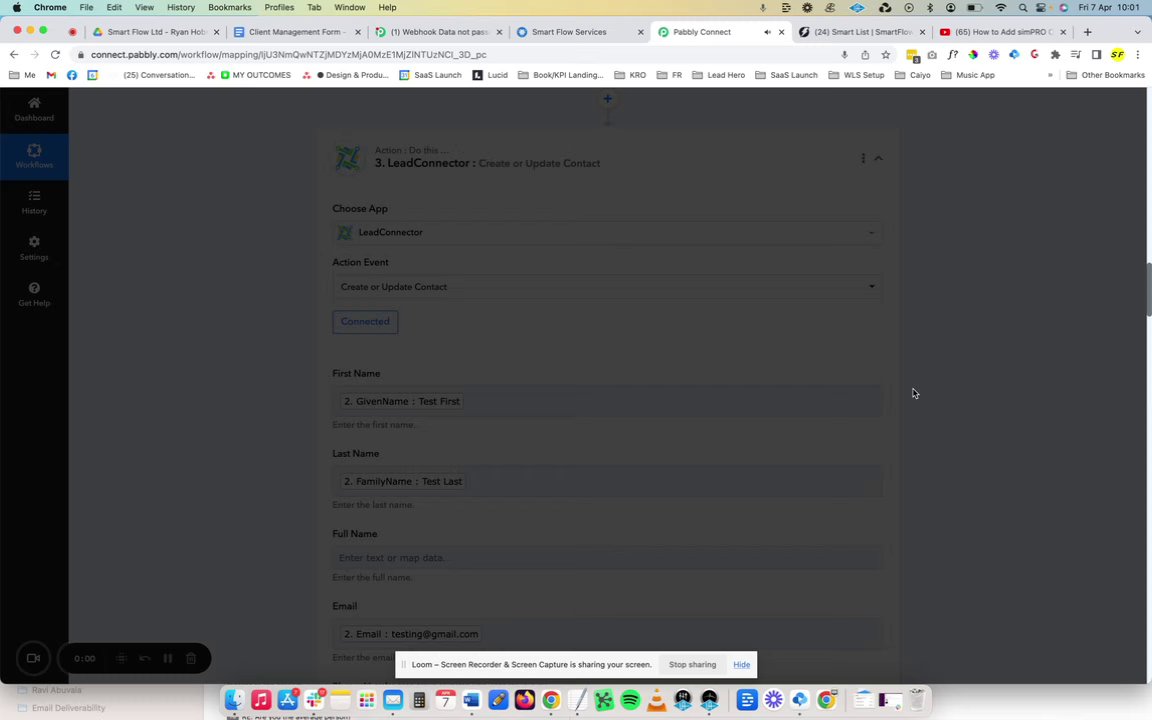Open the WLS Setup bookmark folder
The image size is (1152, 720).
coord(856,75)
